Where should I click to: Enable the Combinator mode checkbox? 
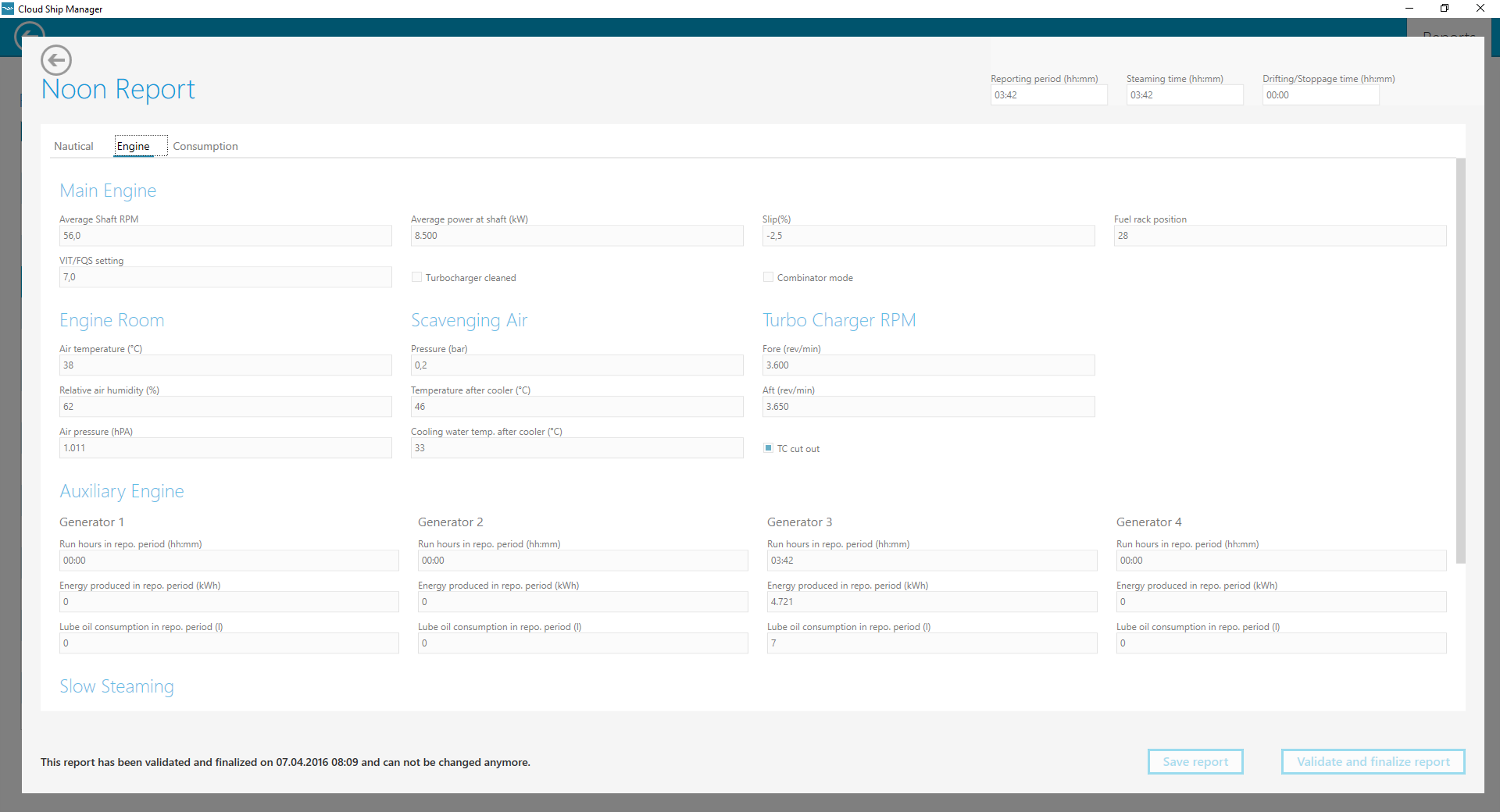click(x=769, y=277)
